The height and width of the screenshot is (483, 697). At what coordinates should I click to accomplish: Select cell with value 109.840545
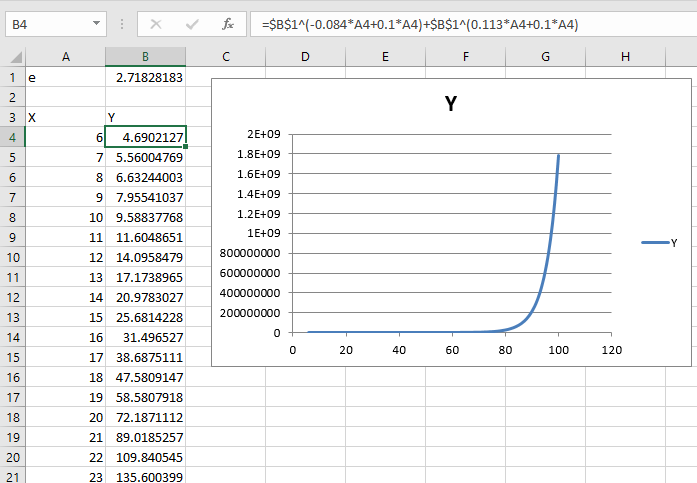(145, 457)
